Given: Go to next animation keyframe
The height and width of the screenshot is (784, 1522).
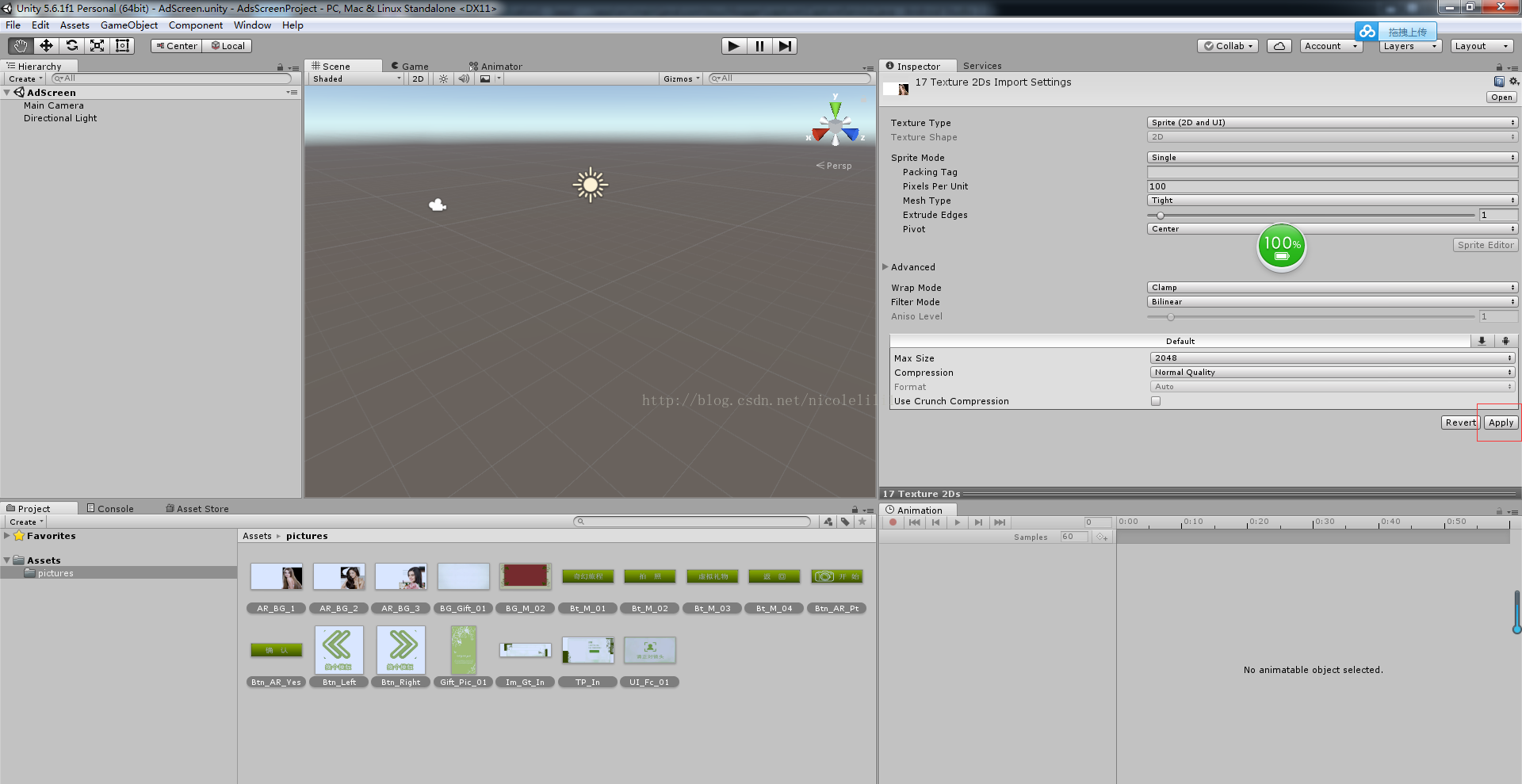Looking at the screenshot, I should click(x=978, y=522).
